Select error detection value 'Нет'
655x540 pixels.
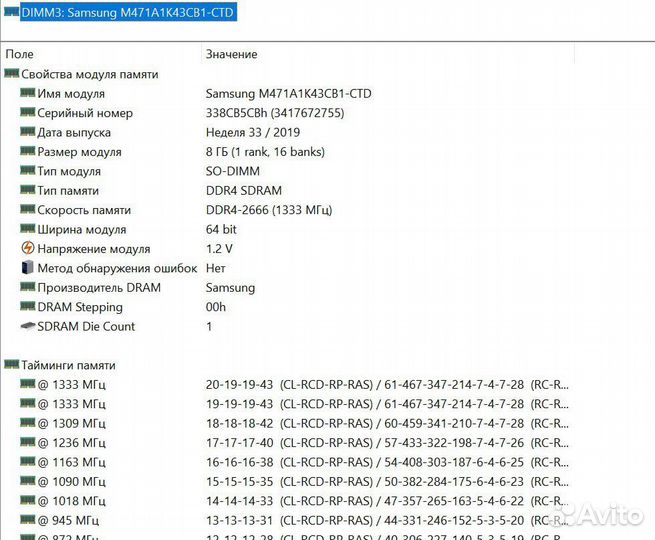click(216, 269)
